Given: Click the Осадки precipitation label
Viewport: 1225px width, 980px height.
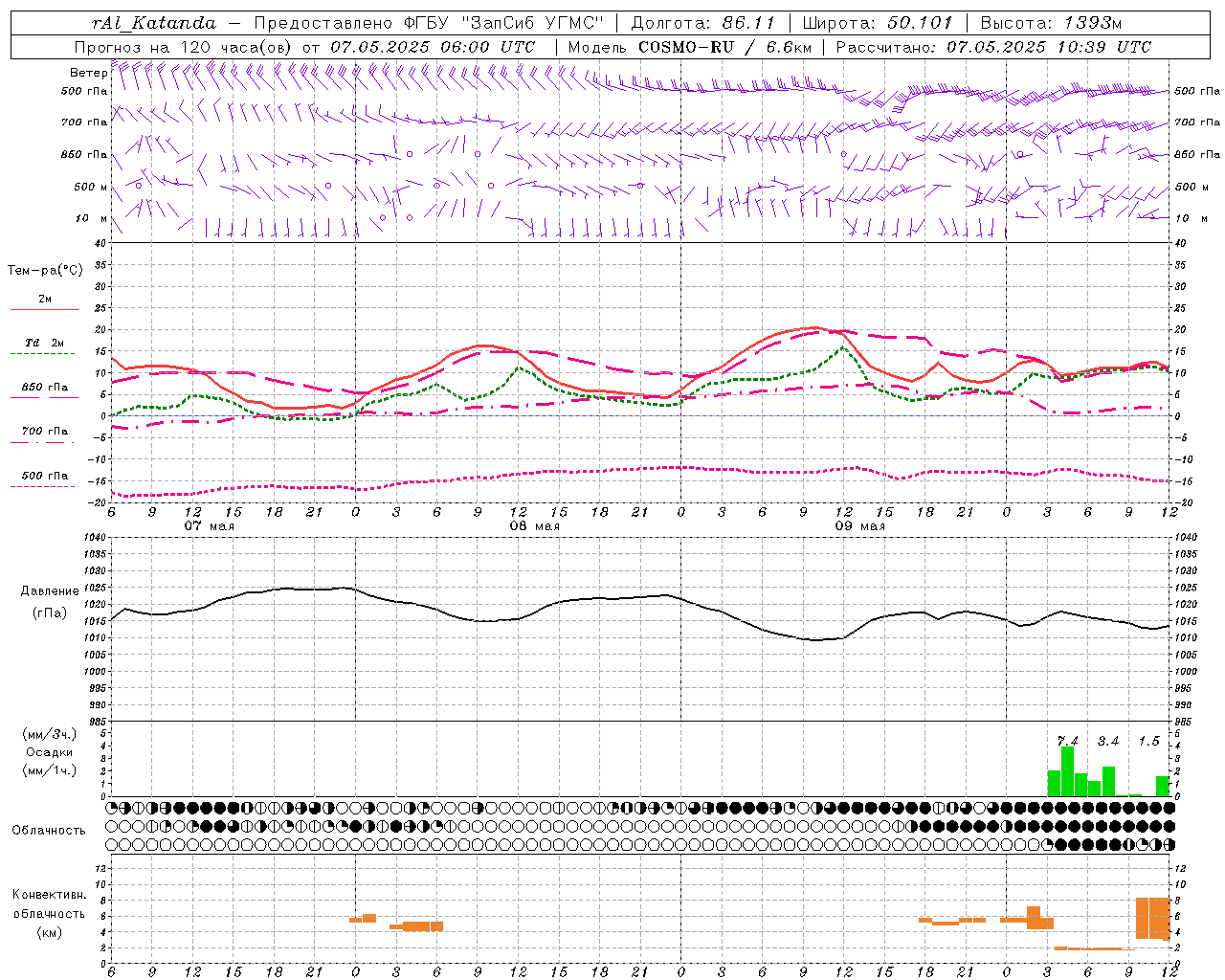Looking at the screenshot, I should pos(50,752).
